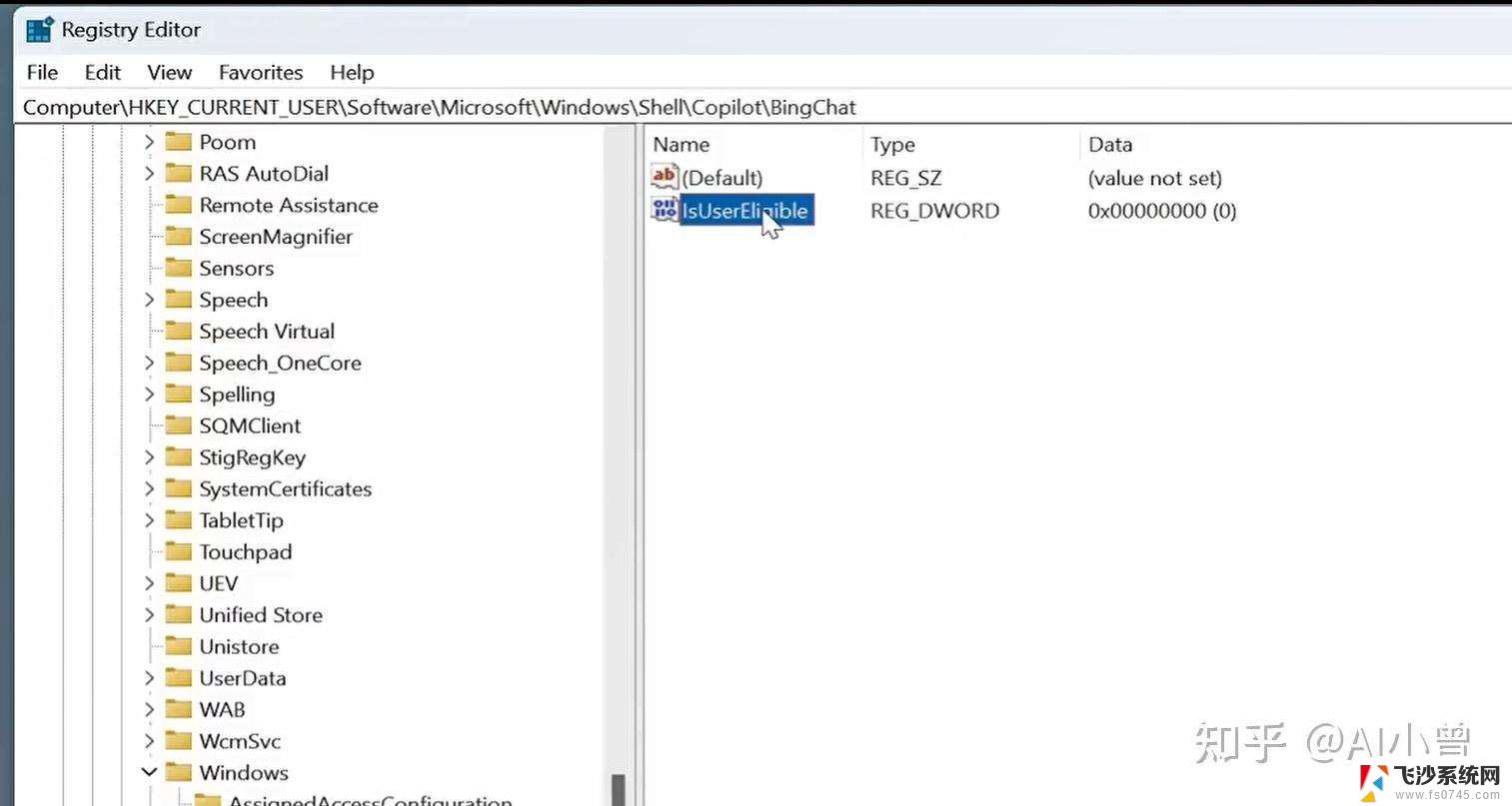The width and height of the screenshot is (1512, 806).
Task: Select the (Default) value name
Action: pos(722,178)
